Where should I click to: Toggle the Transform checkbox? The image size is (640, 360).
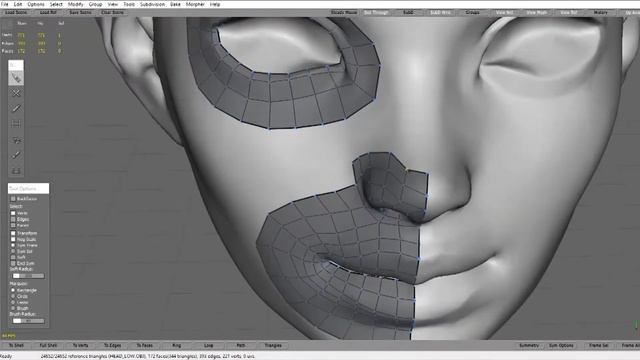(13, 233)
